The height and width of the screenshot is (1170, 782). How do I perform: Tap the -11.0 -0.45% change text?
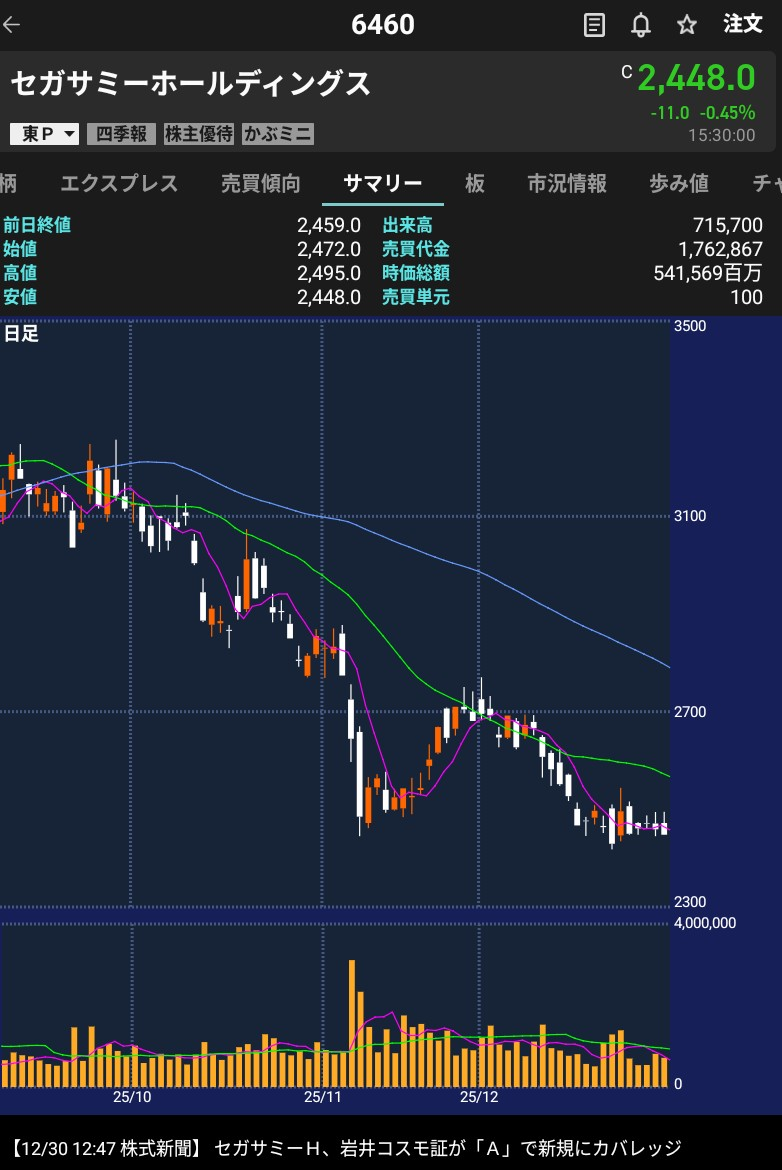point(702,113)
